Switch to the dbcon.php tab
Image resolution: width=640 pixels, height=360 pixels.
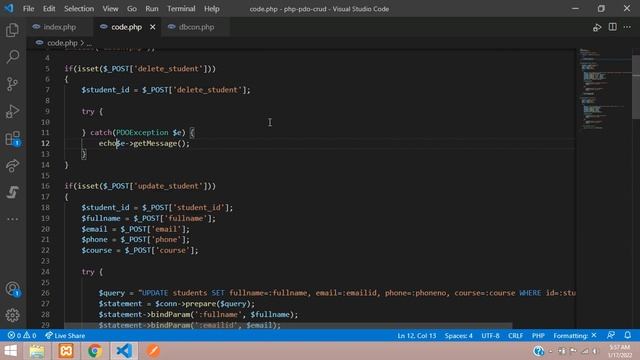(196, 27)
